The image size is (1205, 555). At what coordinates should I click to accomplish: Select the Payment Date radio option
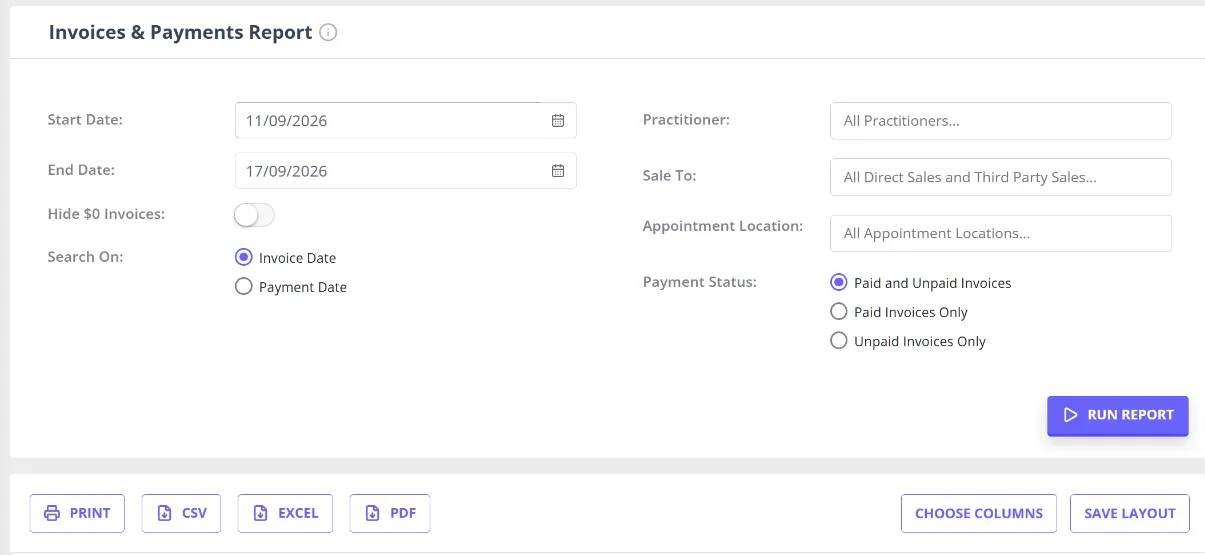point(243,286)
